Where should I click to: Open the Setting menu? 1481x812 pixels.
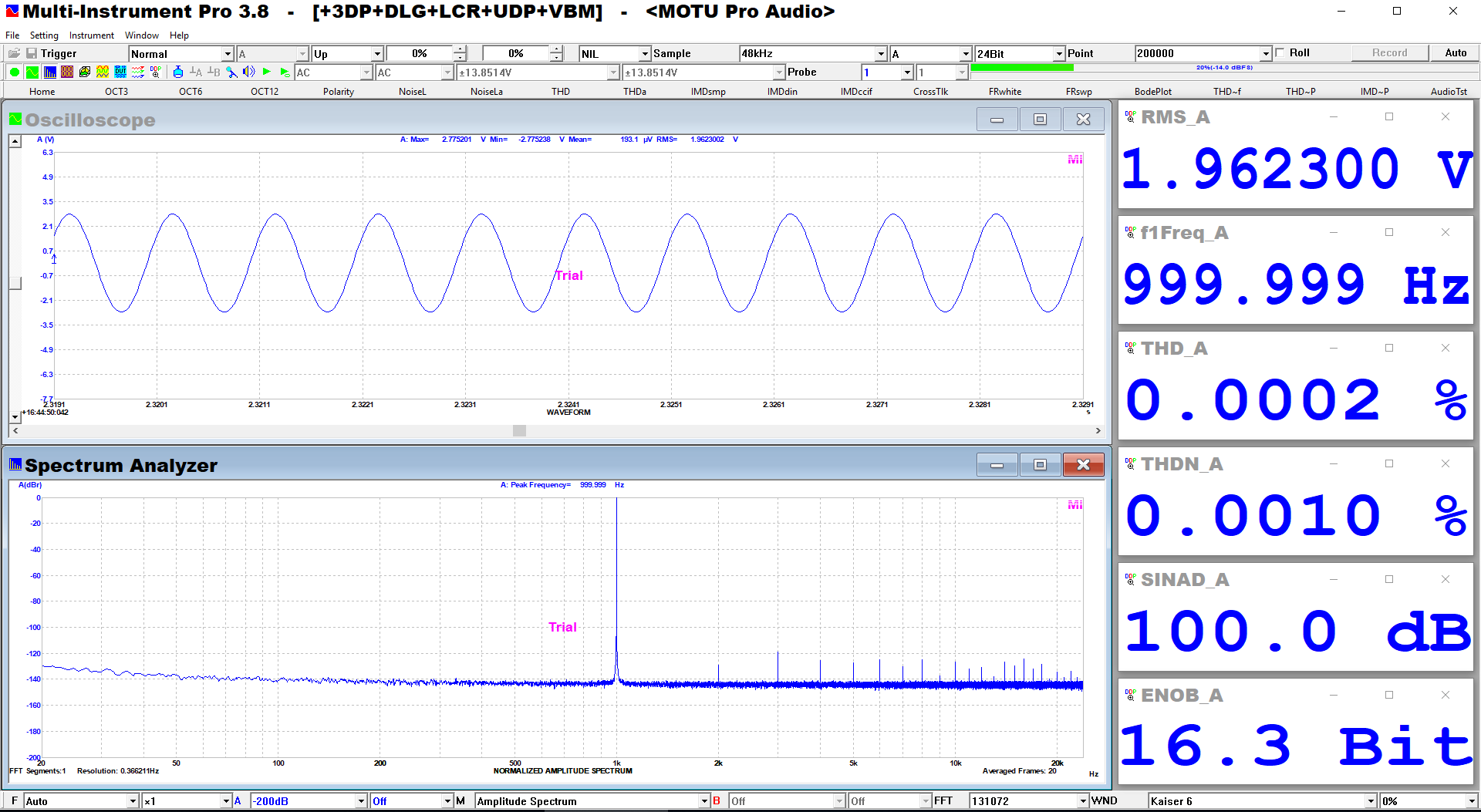pyautogui.click(x=44, y=35)
